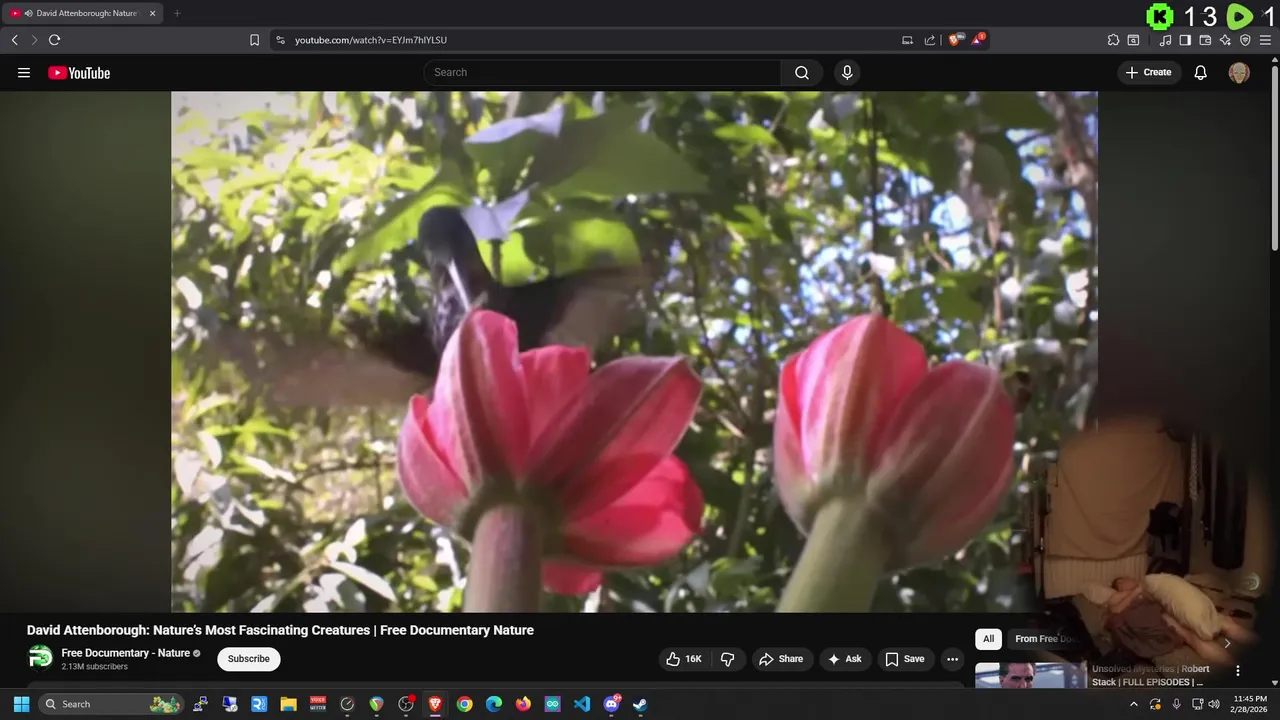Like the video showing 16K likes
Image resolution: width=1280 pixels, height=720 pixels.
pos(685,659)
